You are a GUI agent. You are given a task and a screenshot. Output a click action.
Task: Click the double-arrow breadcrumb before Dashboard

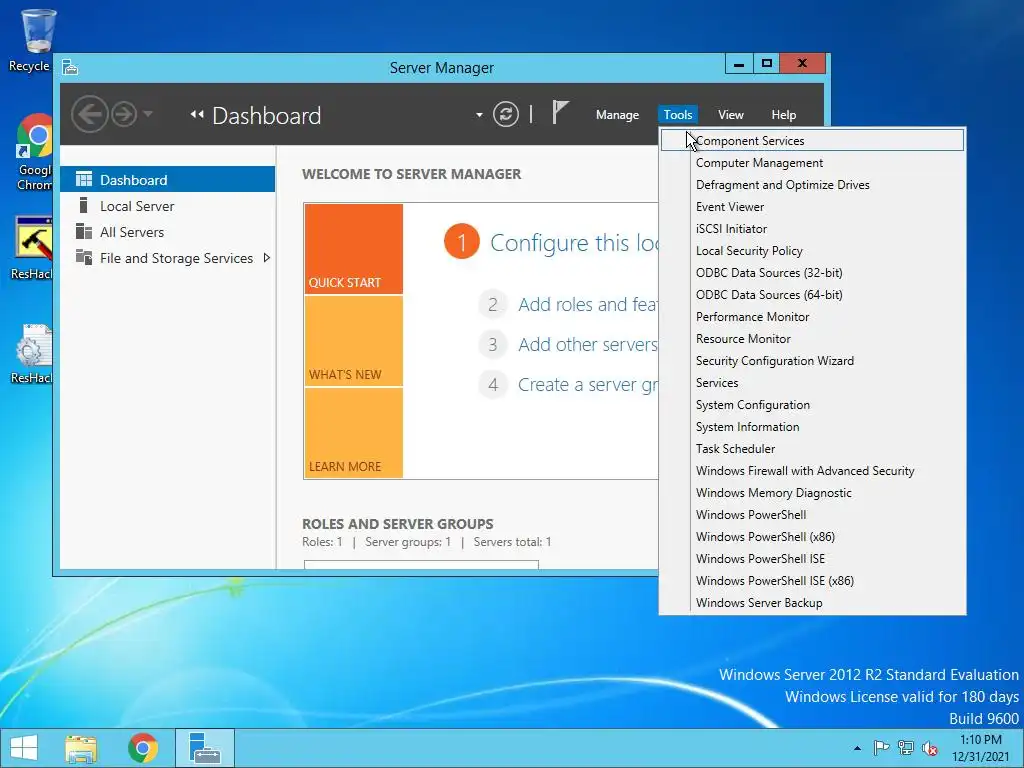(197, 114)
